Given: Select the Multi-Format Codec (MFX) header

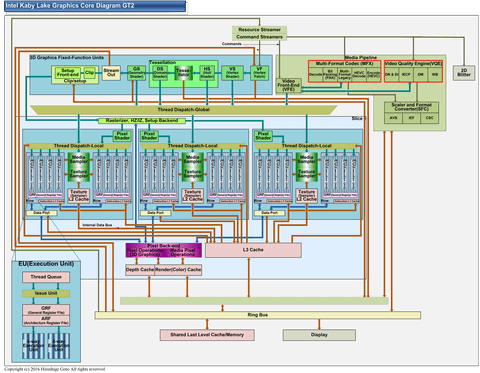Looking at the screenshot, I should pyautogui.click(x=344, y=63).
